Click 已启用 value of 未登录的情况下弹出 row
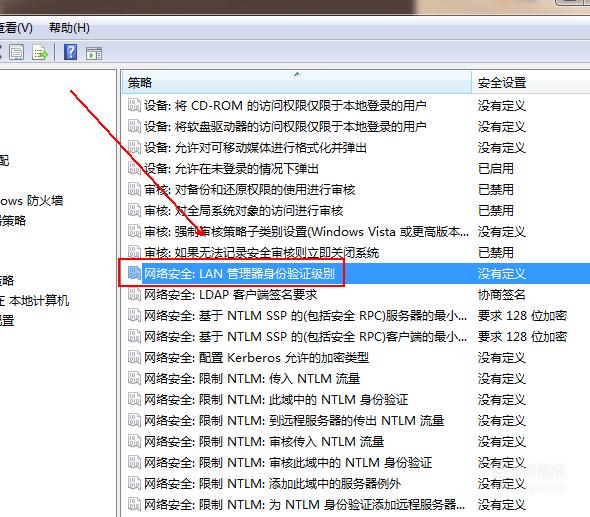 click(x=496, y=169)
